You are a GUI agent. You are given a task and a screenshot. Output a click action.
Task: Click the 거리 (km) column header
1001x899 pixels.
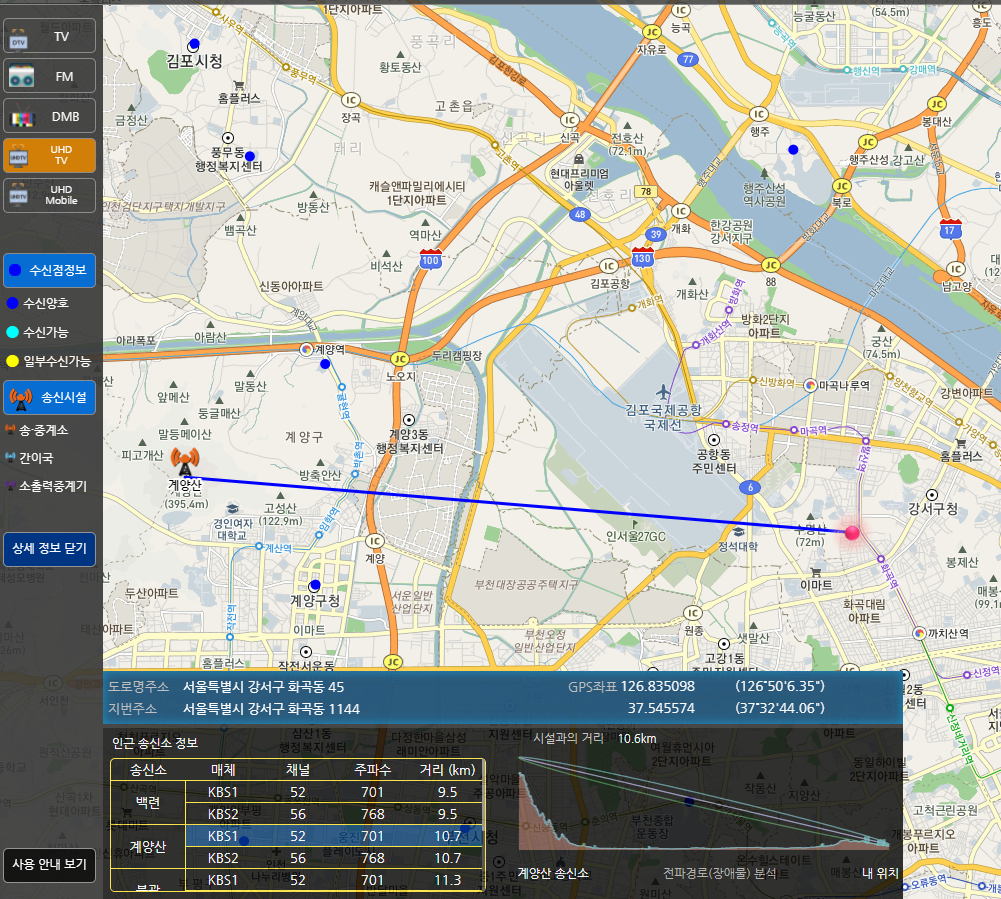tap(448, 770)
